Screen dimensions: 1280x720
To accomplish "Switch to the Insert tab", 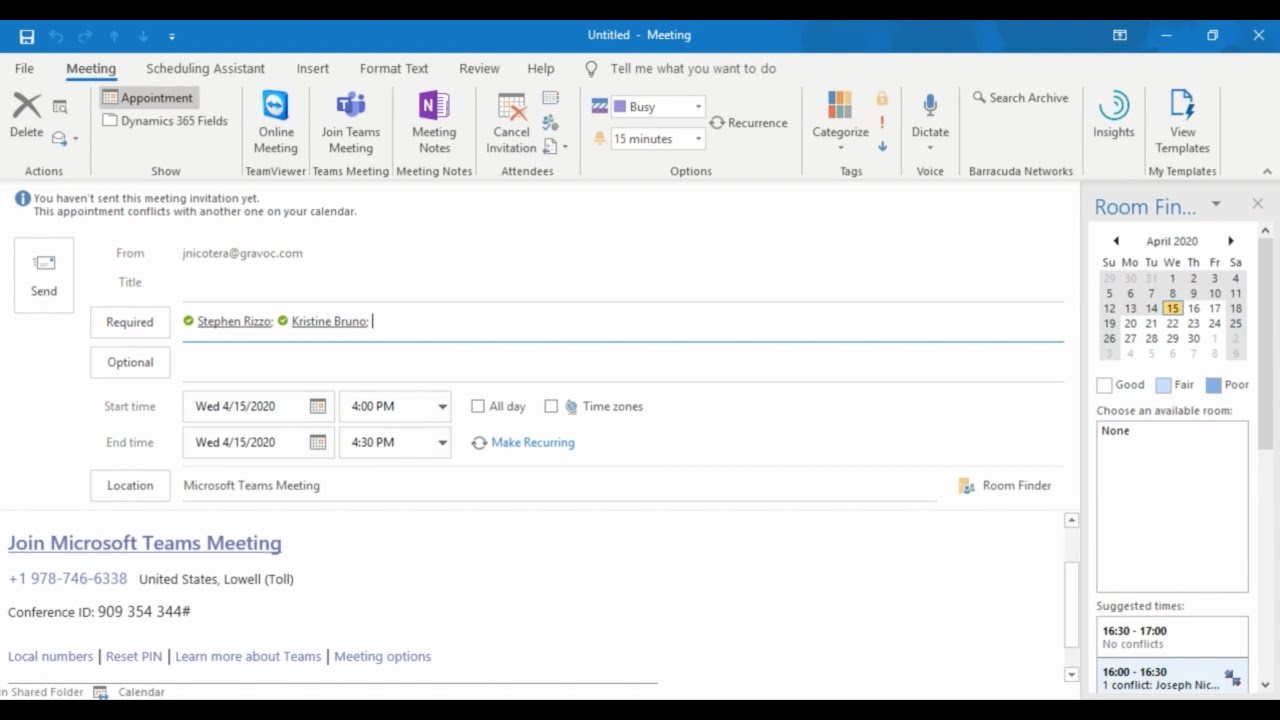I will click(312, 68).
